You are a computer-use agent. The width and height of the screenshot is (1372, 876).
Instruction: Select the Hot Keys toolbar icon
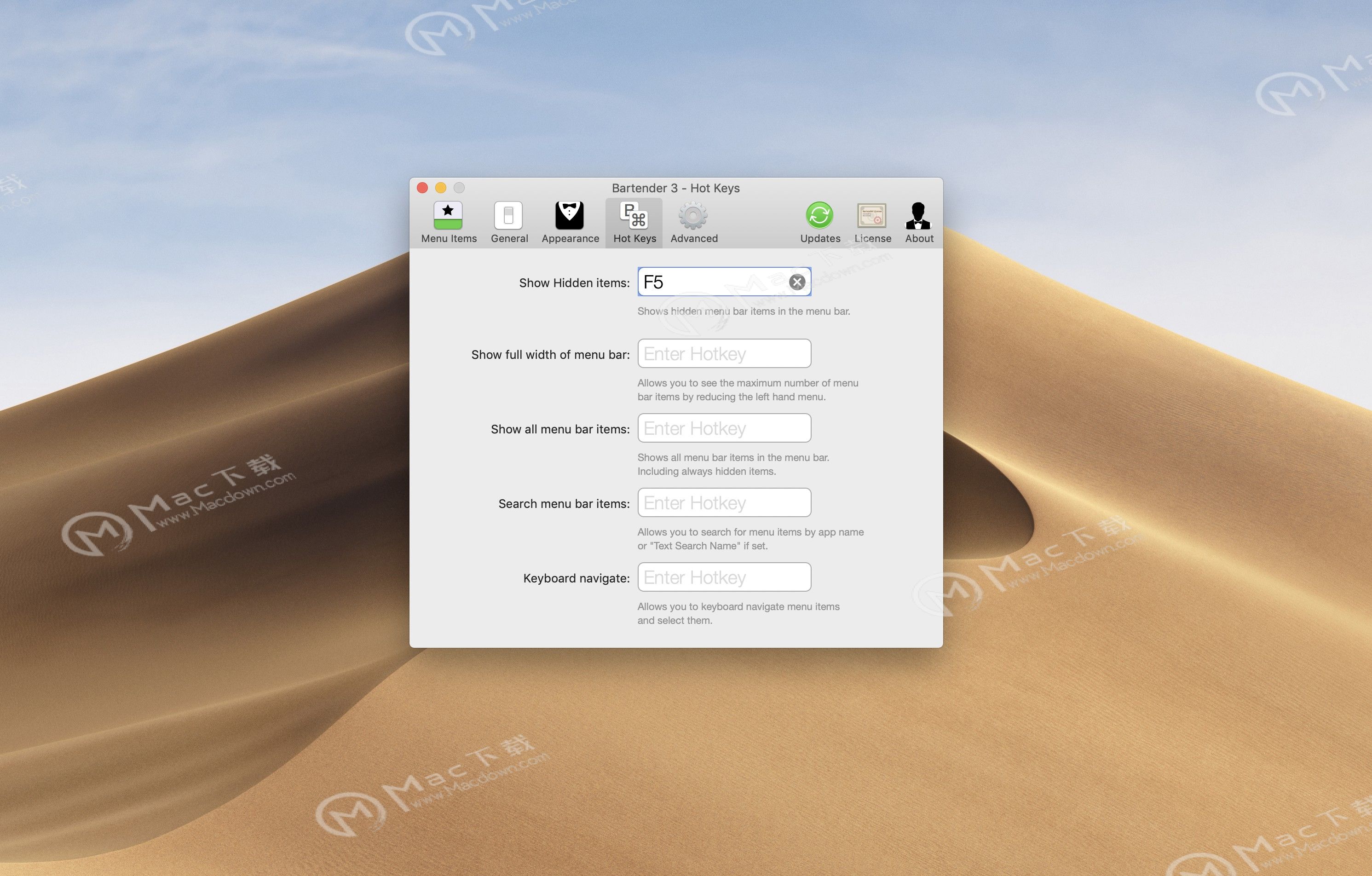click(x=634, y=223)
